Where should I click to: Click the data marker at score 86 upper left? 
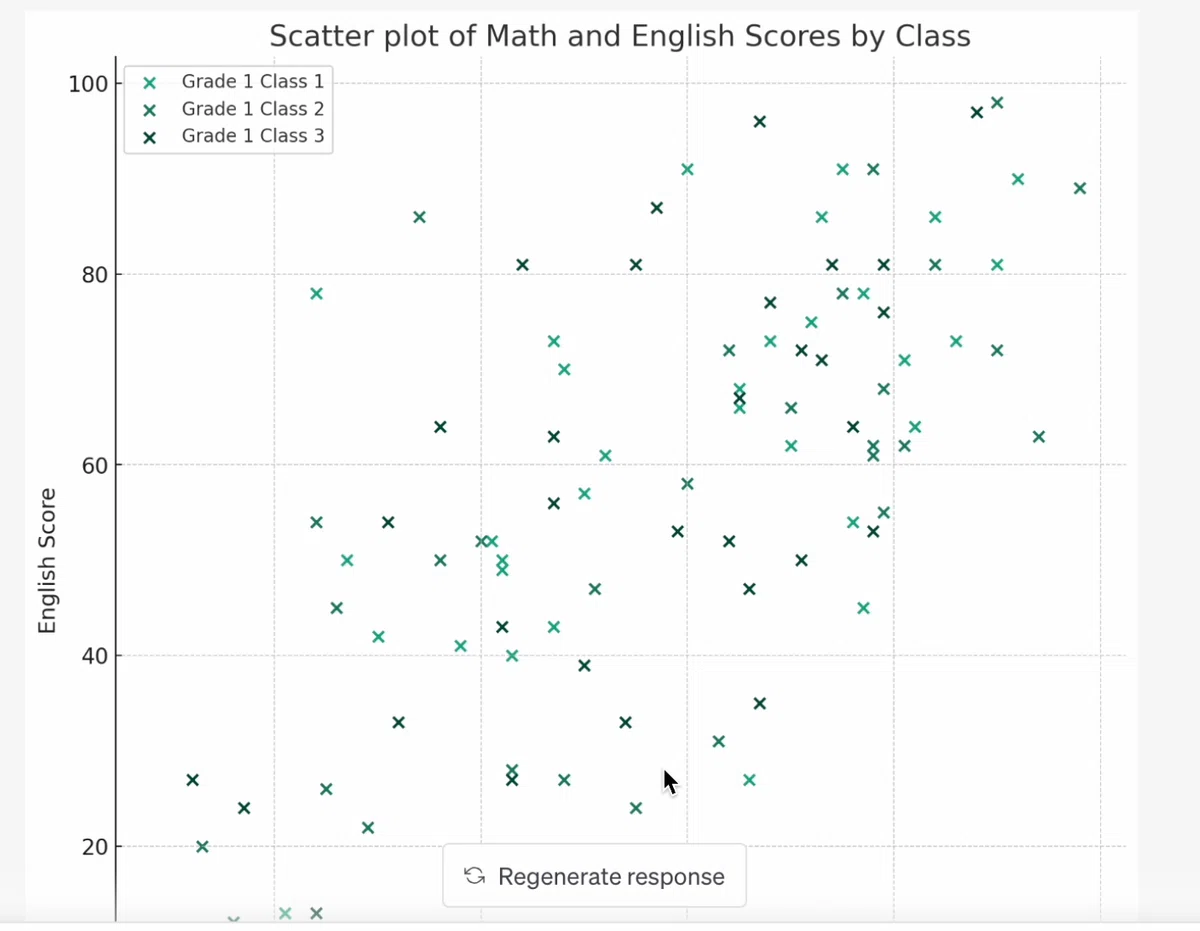point(420,217)
